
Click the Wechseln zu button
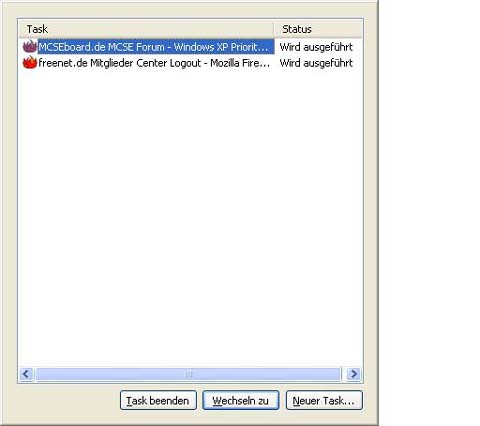(240, 400)
